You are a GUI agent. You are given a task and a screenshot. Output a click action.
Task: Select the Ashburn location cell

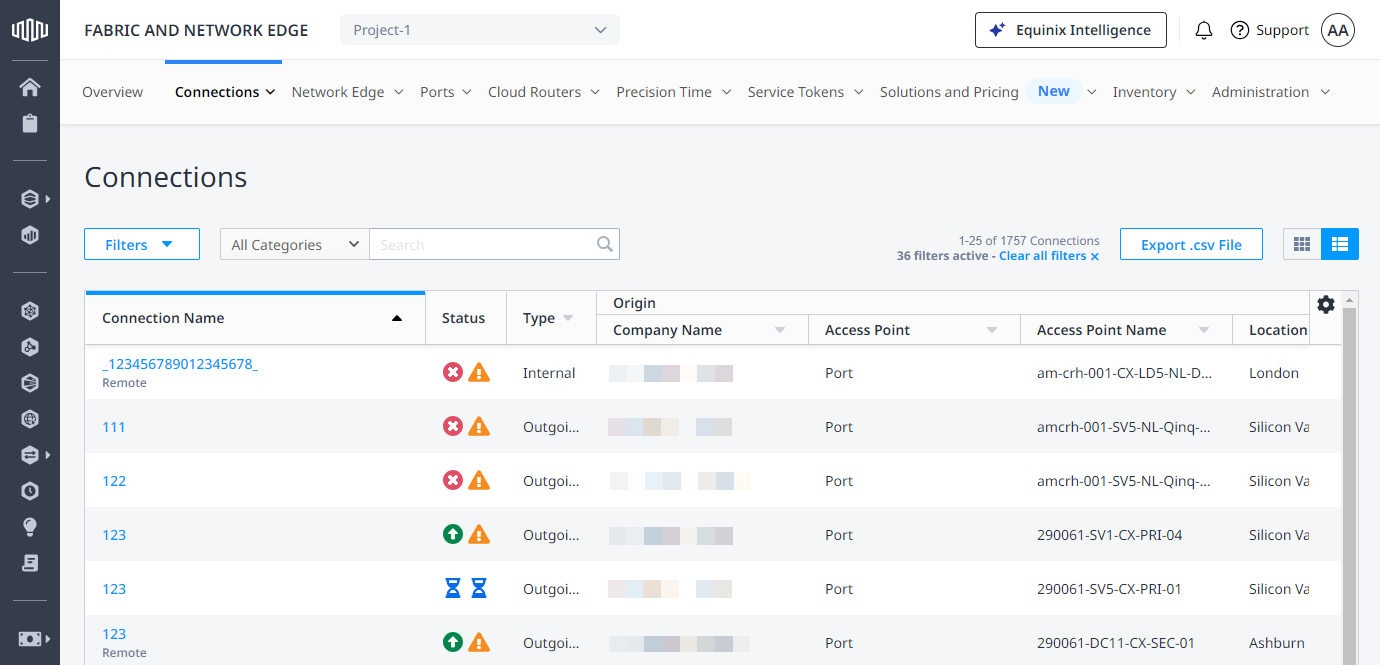pos(1277,643)
